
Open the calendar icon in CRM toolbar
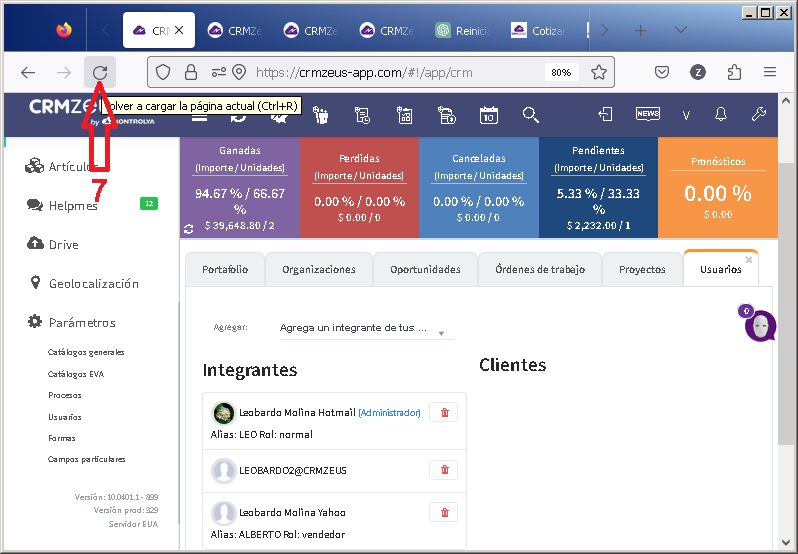(488, 115)
